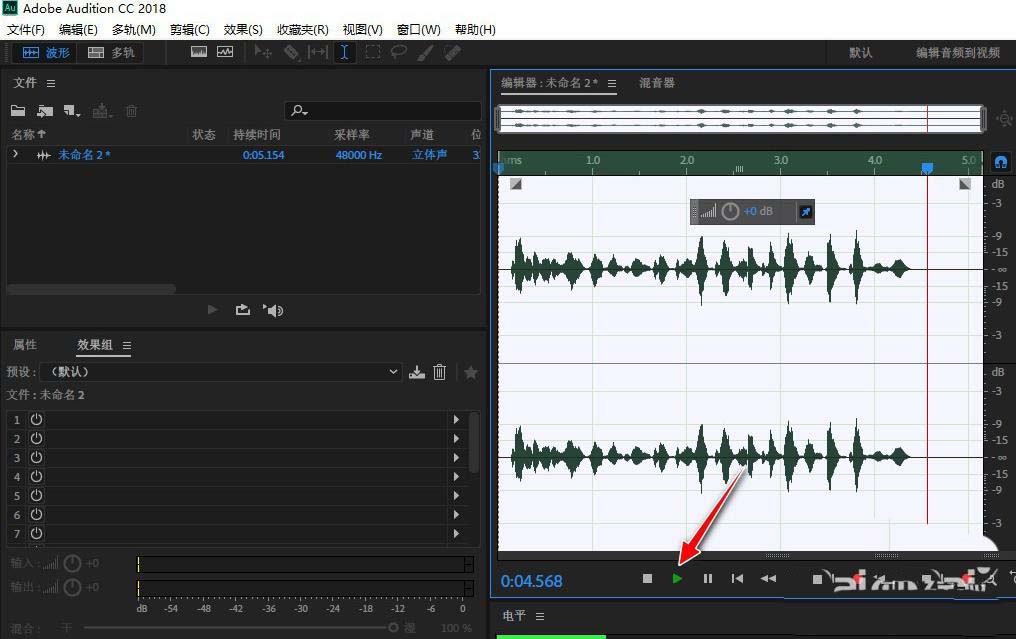
Task: Toggle the power state of effect slot 4
Action: pyautogui.click(x=36, y=476)
